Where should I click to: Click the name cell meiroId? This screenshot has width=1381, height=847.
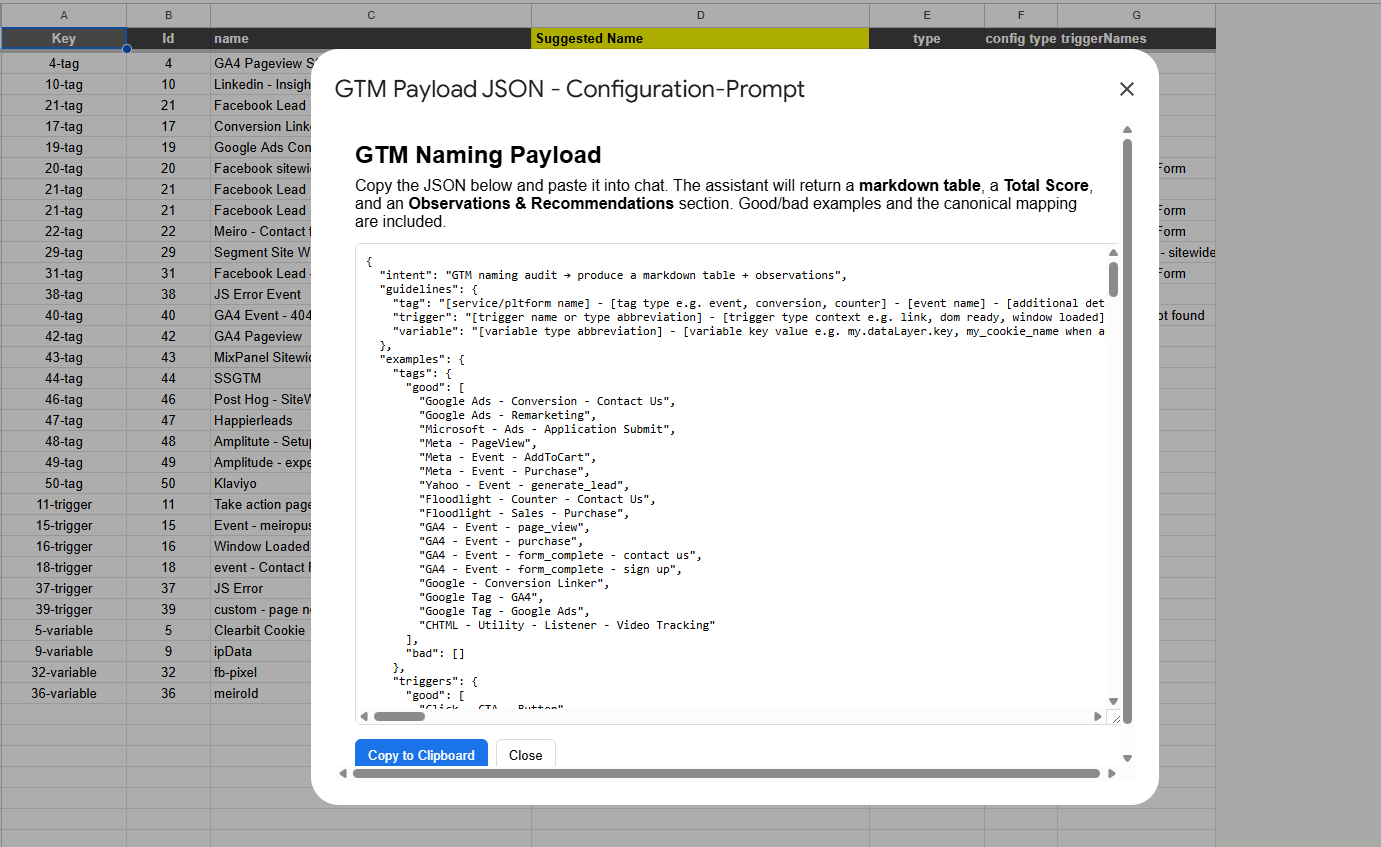coord(261,693)
